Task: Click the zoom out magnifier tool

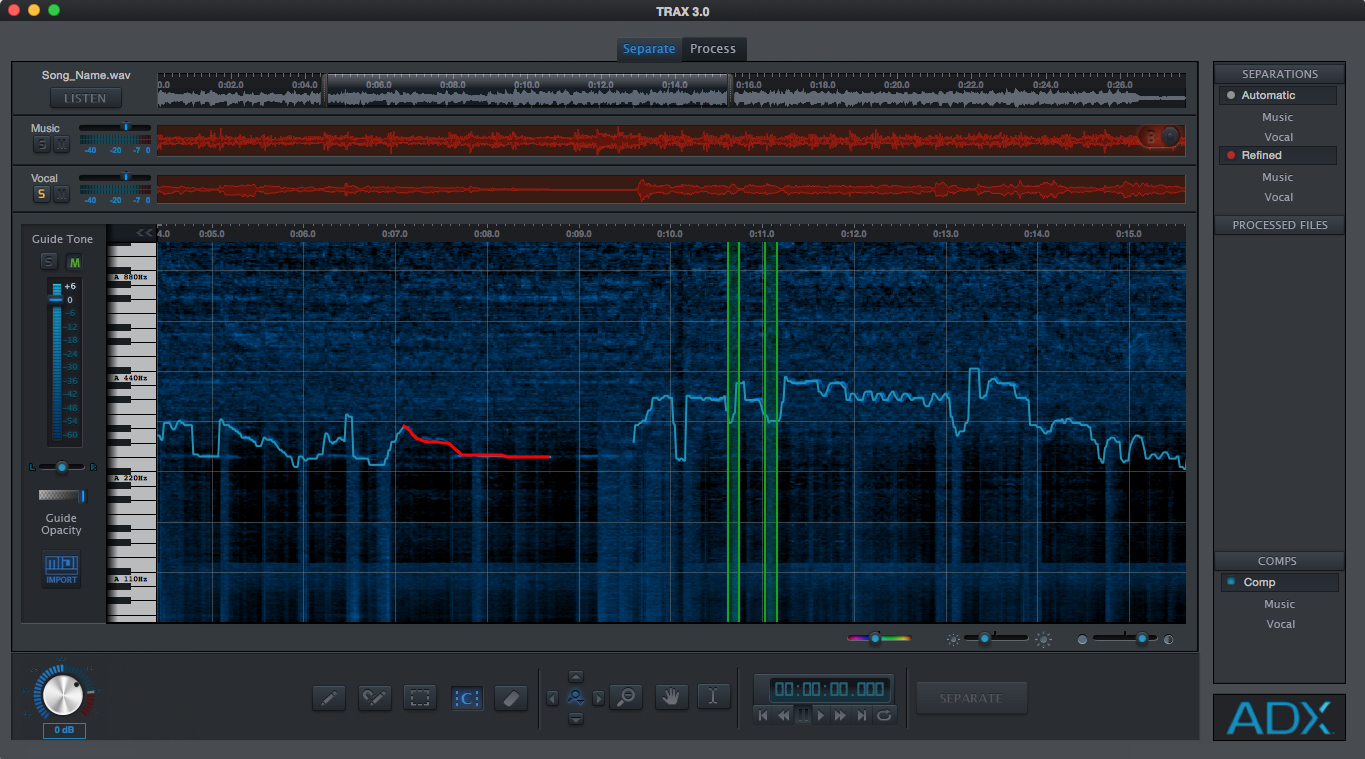Action: (x=626, y=697)
